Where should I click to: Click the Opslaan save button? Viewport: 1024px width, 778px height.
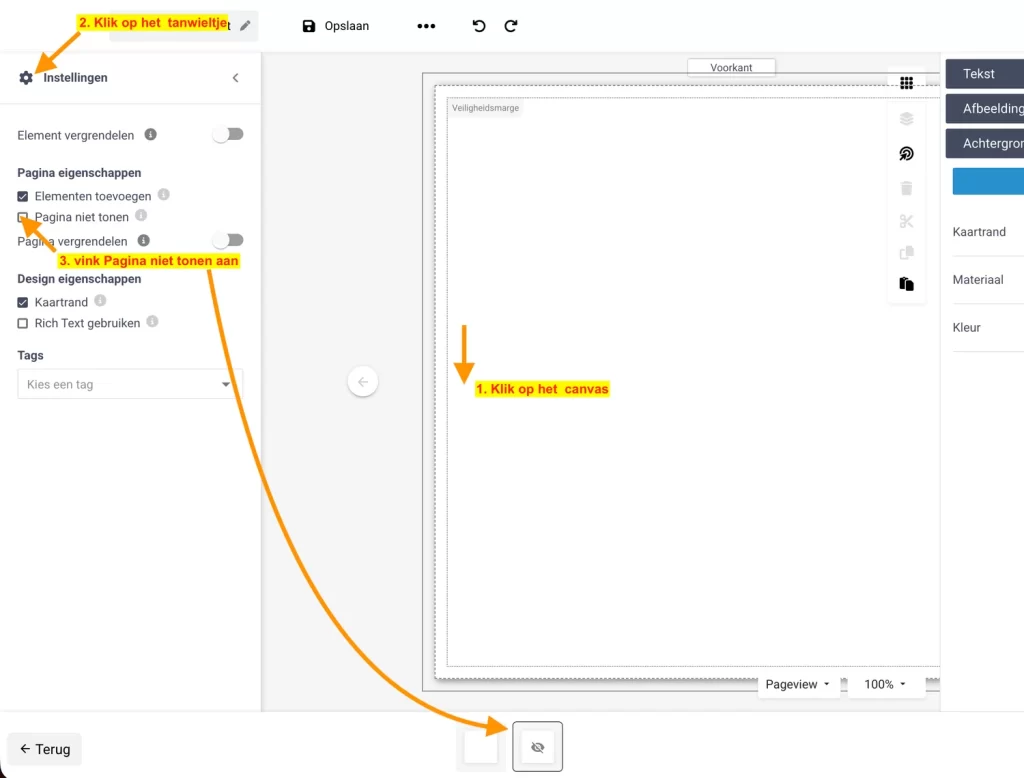(x=336, y=26)
